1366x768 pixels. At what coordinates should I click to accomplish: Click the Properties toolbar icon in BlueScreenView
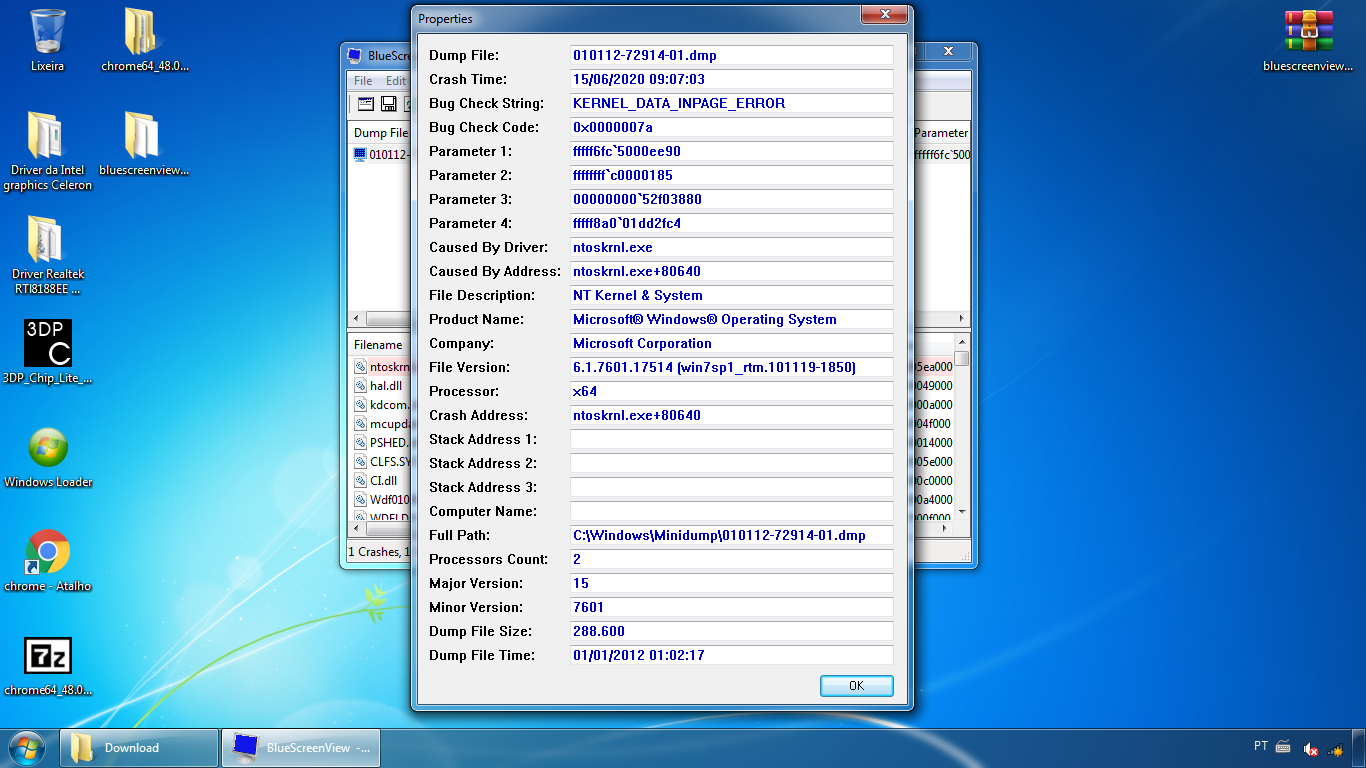point(365,104)
